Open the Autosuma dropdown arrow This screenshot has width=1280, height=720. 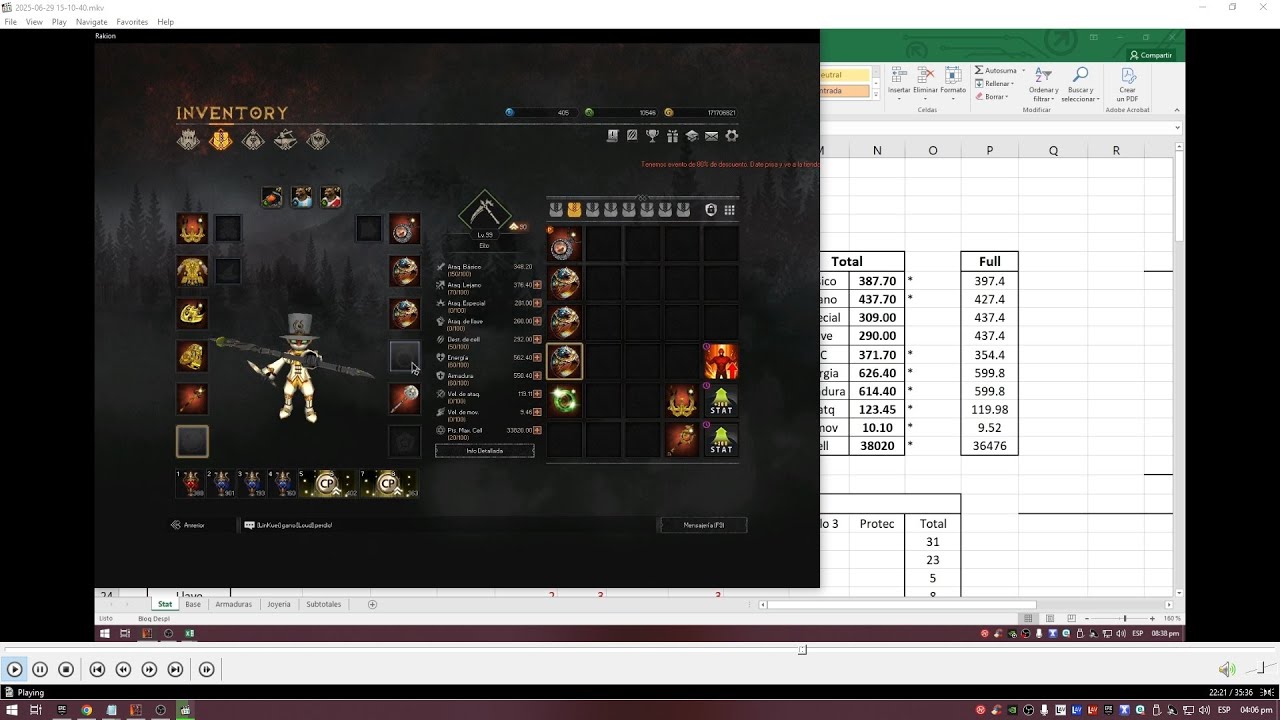[x=1021, y=71]
